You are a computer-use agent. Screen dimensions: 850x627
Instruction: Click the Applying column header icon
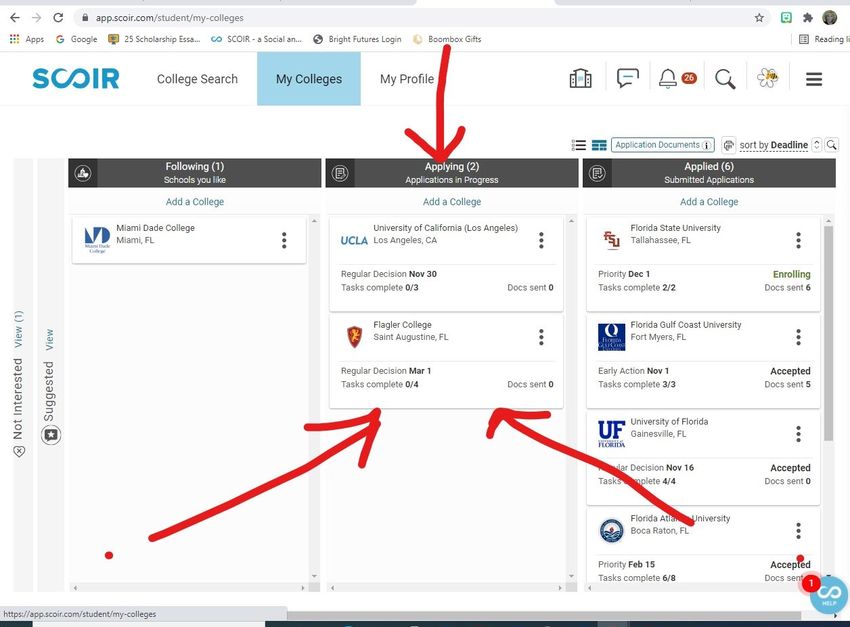tap(340, 173)
